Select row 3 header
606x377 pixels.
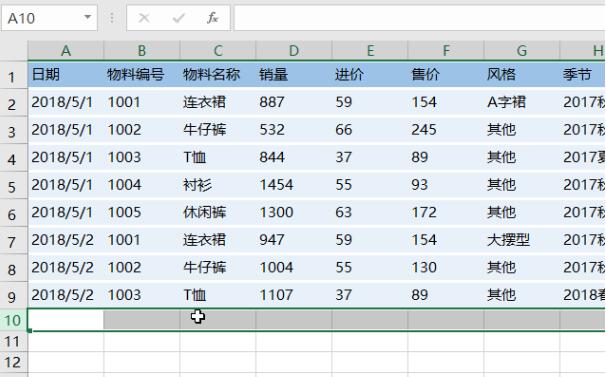point(14,130)
